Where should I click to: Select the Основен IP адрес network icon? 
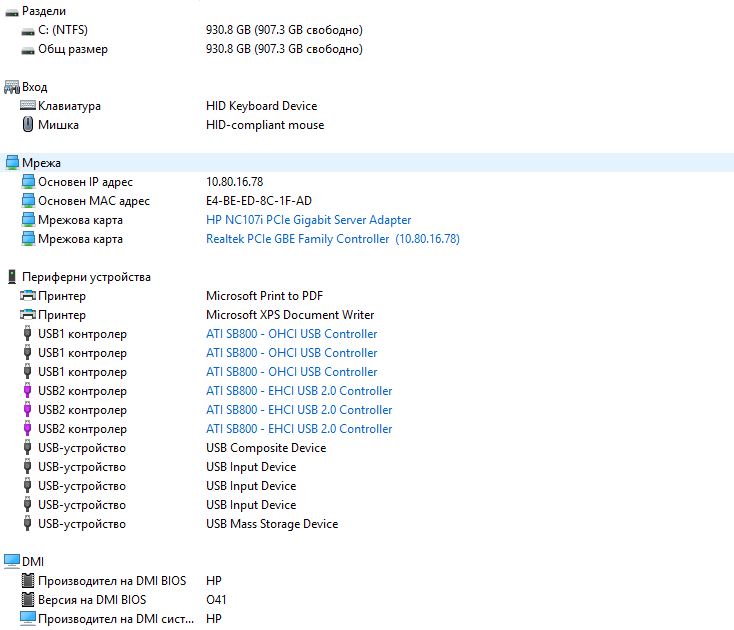[28, 182]
